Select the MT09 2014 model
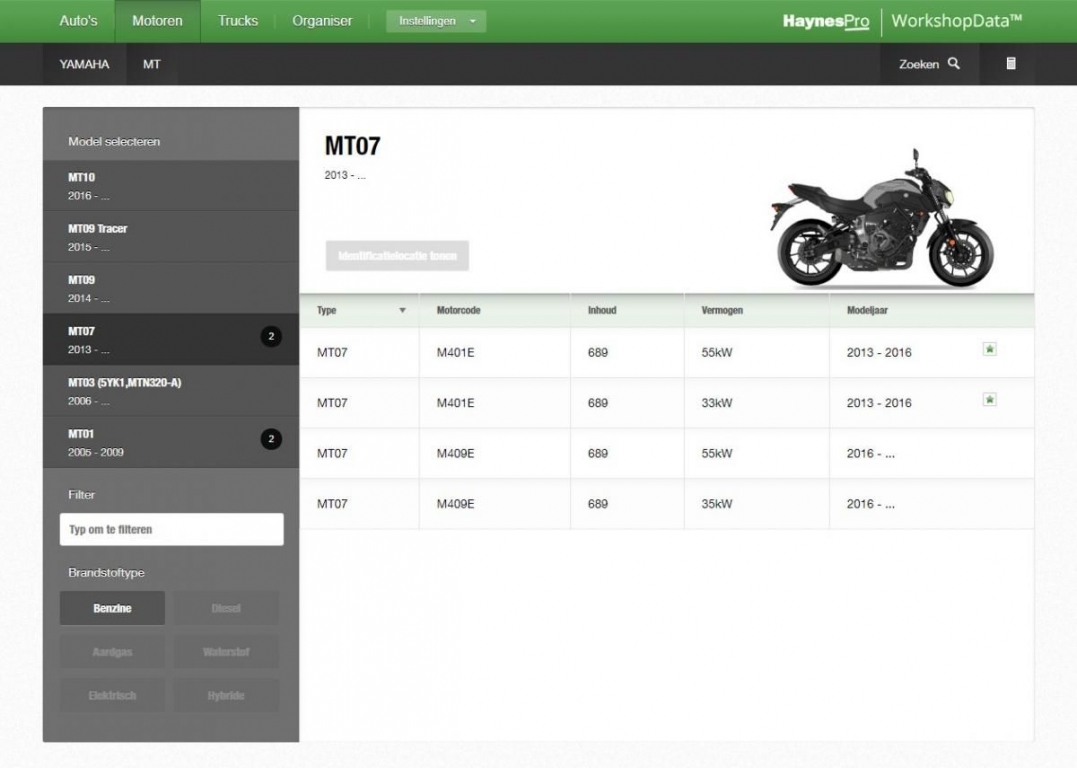Viewport: 1077px width, 768px height. [171, 289]
